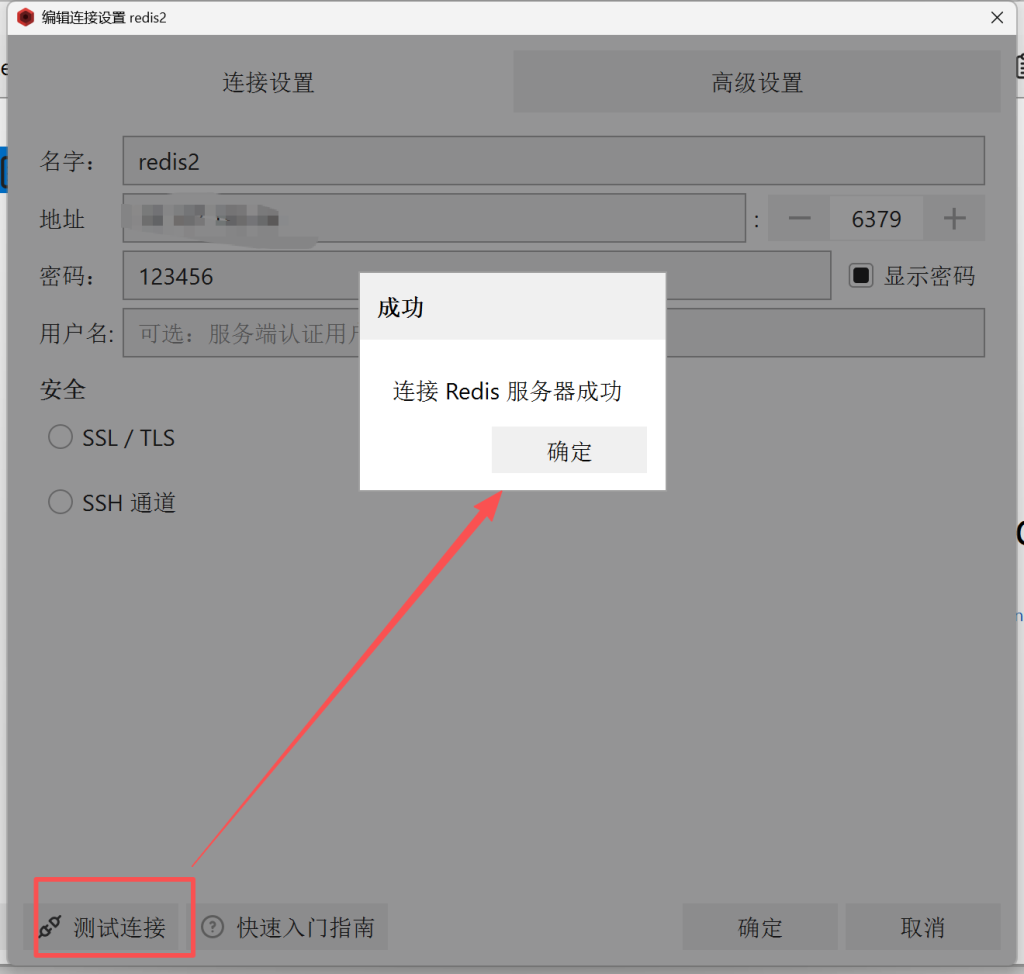
Task: Click the port value field 6379
Action: point(876,218)
